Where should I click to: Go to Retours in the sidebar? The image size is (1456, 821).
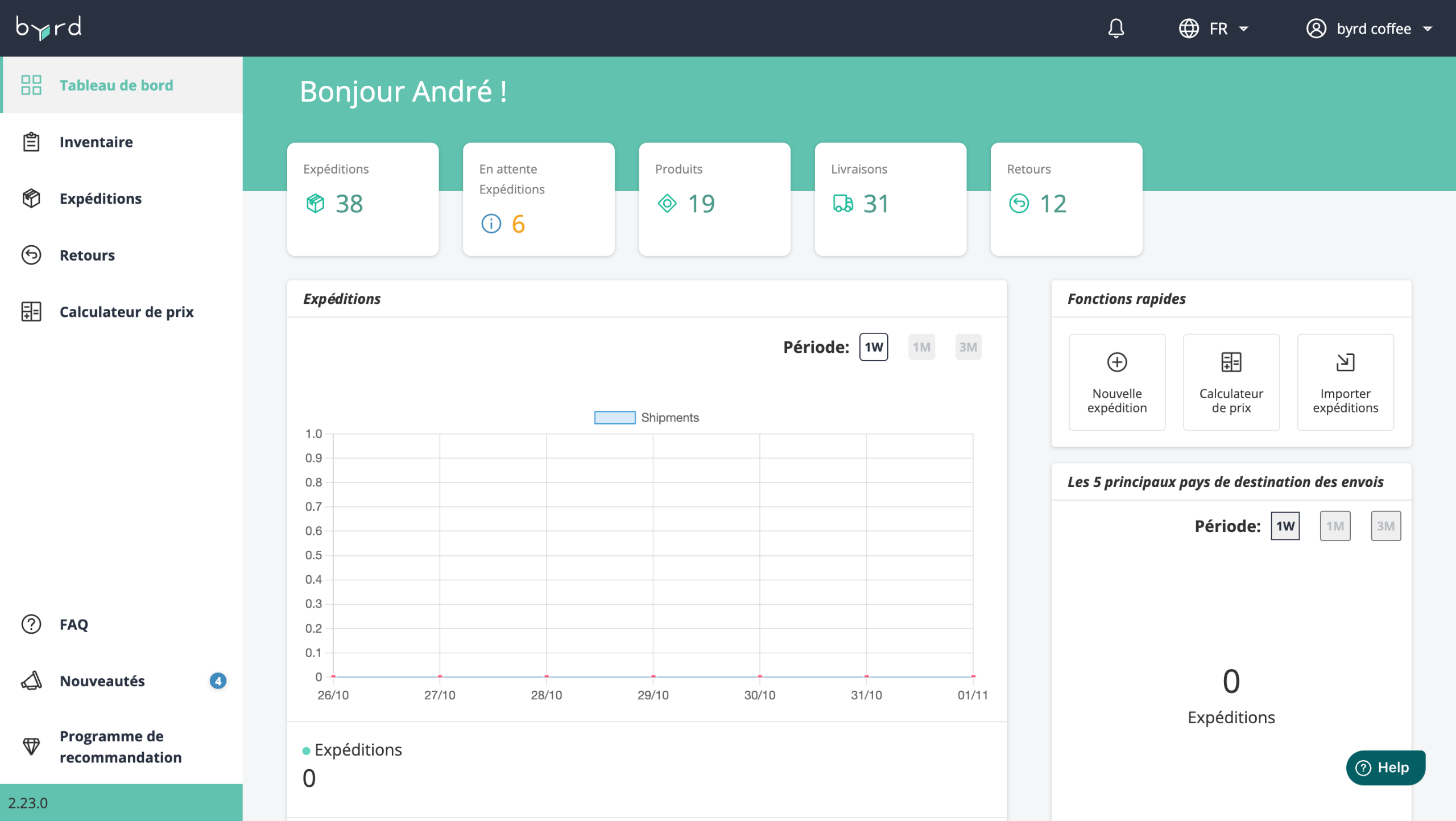point(87,255)
